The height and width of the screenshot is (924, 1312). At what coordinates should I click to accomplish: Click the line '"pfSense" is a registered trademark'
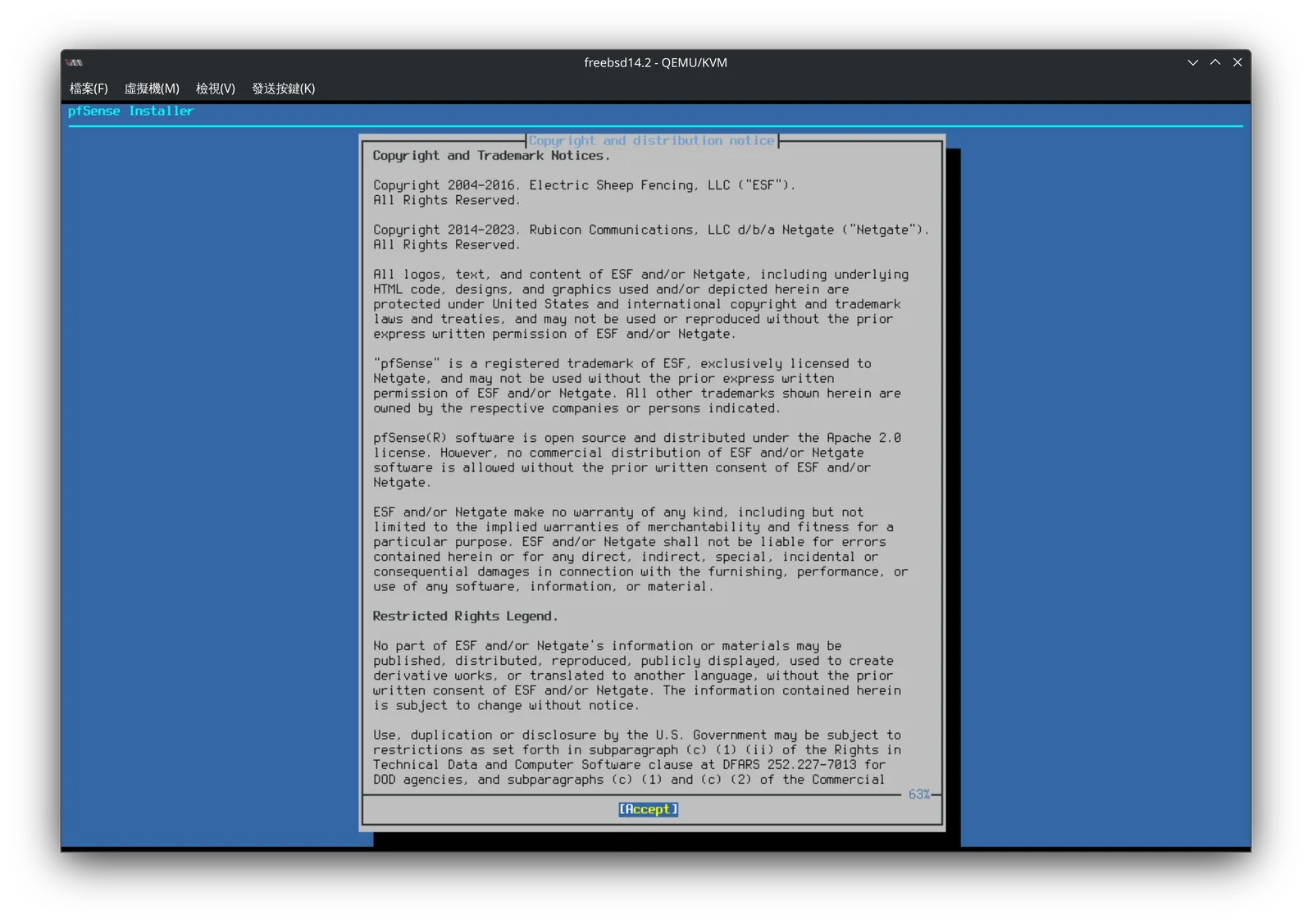click(622, 364)
